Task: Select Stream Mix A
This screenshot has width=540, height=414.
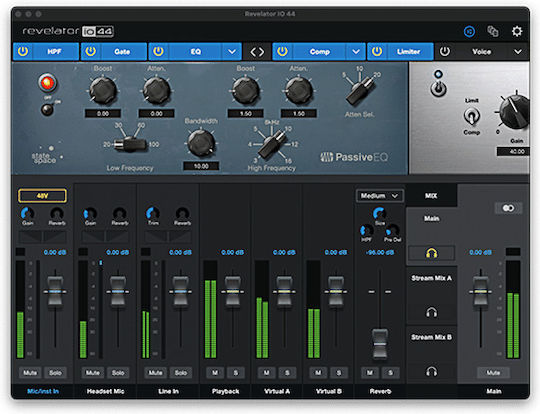Action: [432, 278]
